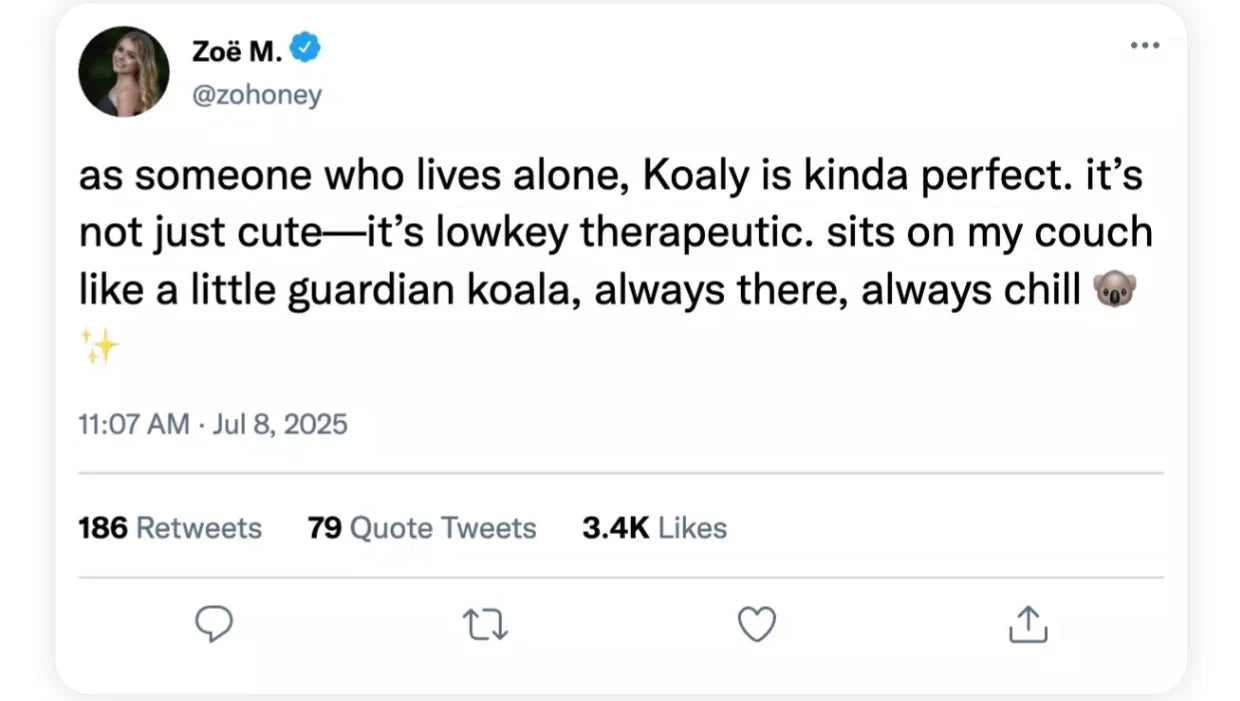
Task: Open the @zohoney handle link
Action: (255, 96)
